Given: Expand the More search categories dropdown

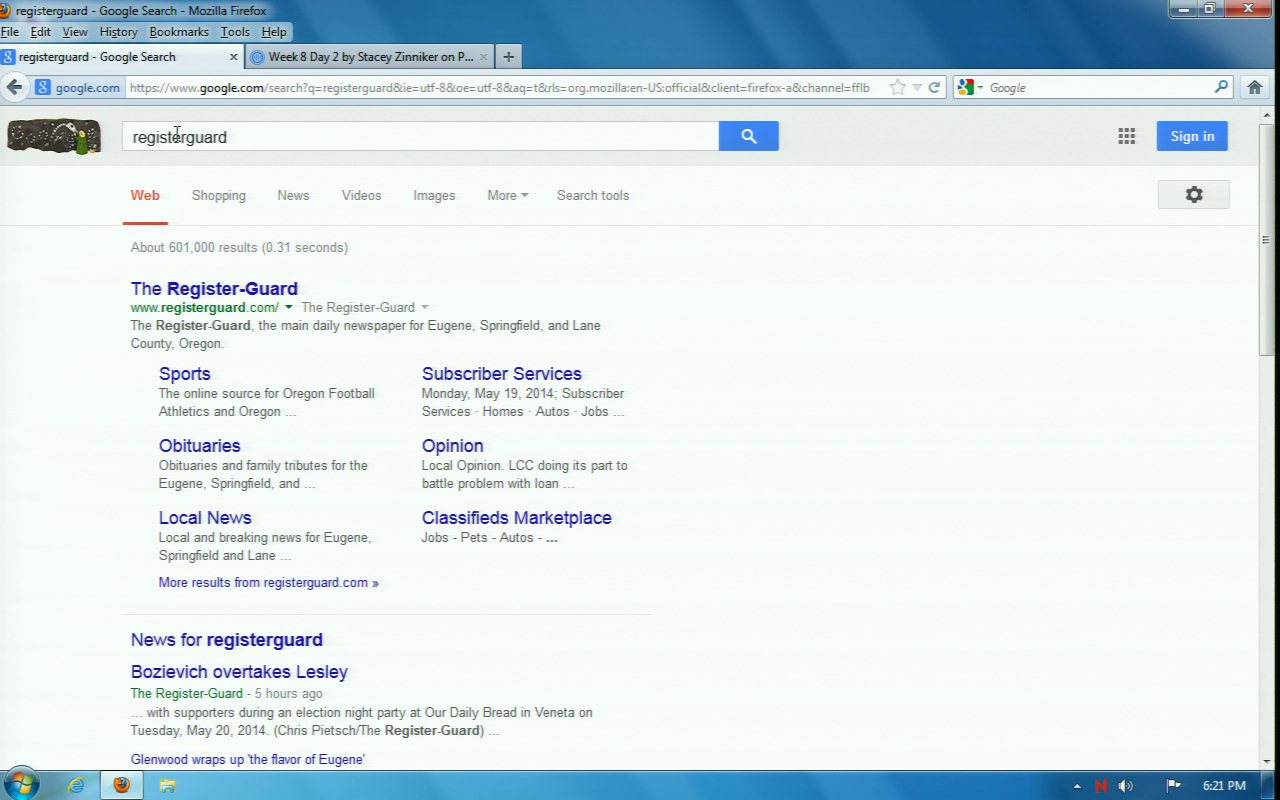Looking at the screenshot, I should click(507, 196).
